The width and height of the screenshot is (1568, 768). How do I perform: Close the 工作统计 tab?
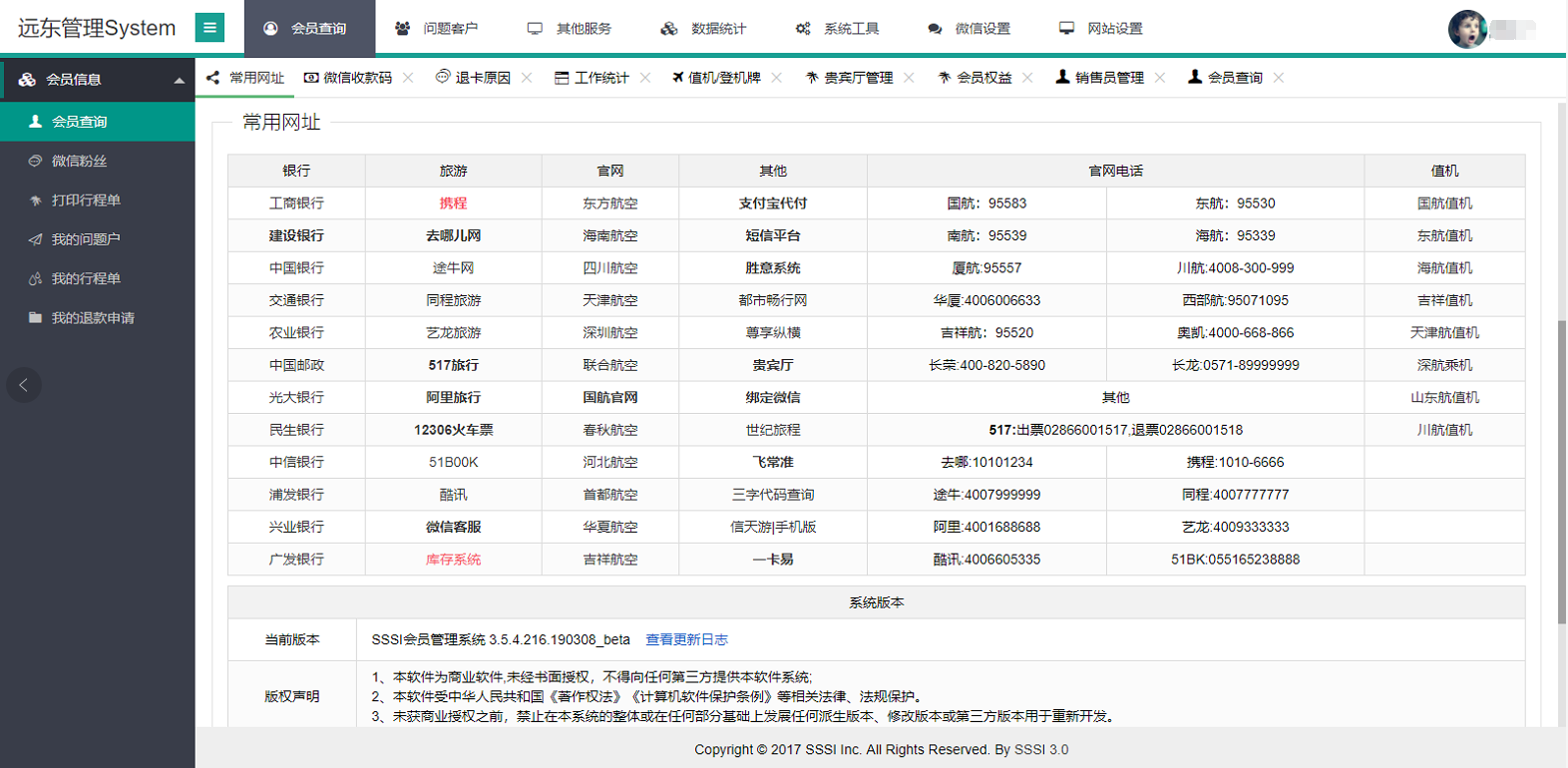point(645,78)
